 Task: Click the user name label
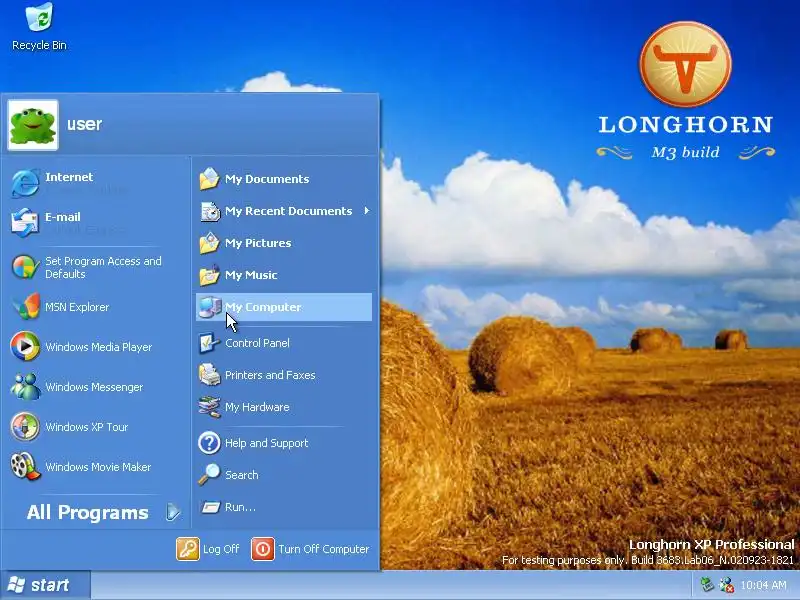[x=84, y=124]
